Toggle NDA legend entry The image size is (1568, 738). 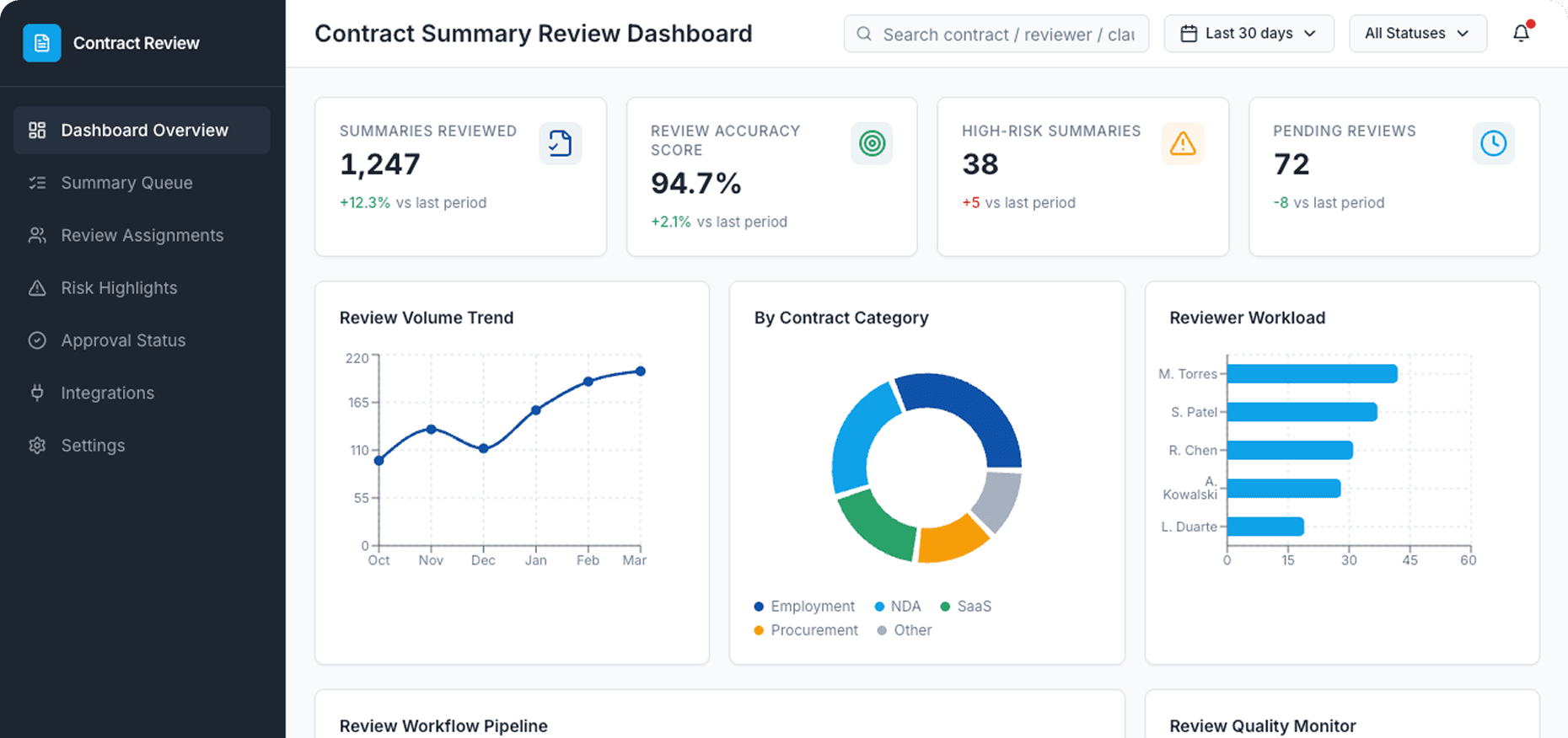point(898,607)
